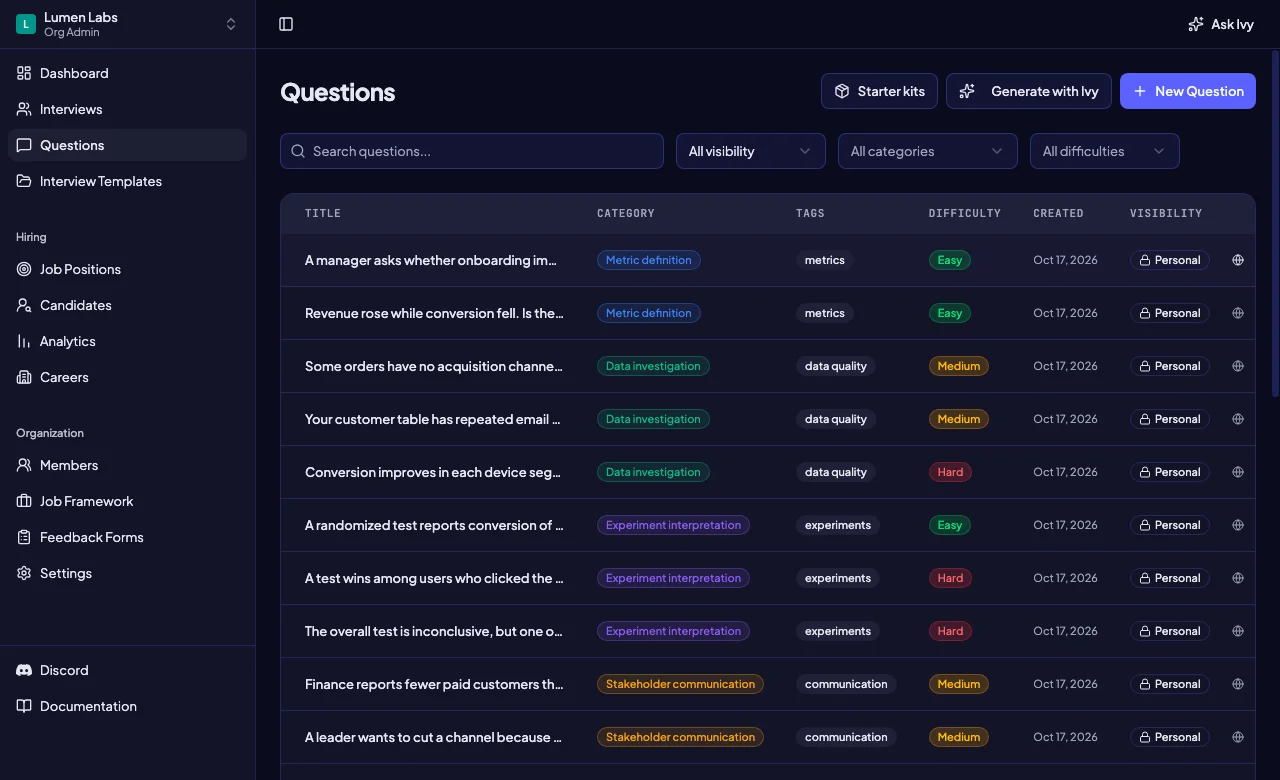The image size is (1280, 780).
Task: Open the All difficulties dropdown
Action: coord(1105,151)
